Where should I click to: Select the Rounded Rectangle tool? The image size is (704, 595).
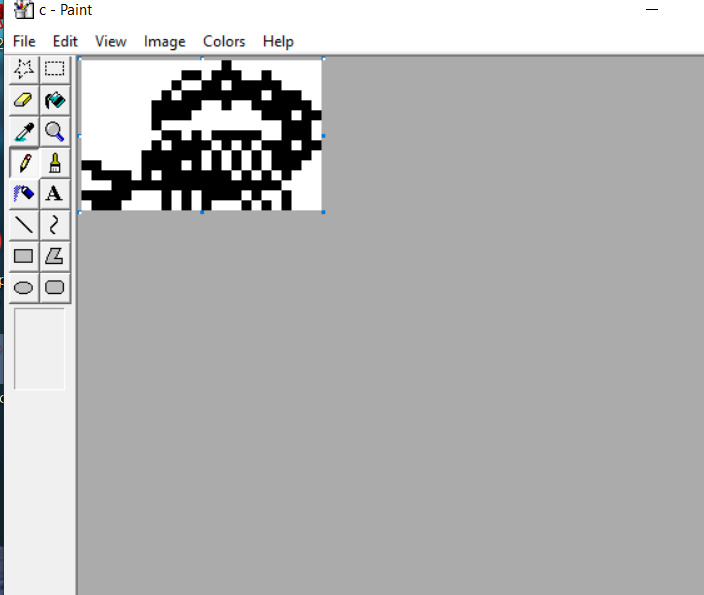pyautogui.click(x=55, y=287)
